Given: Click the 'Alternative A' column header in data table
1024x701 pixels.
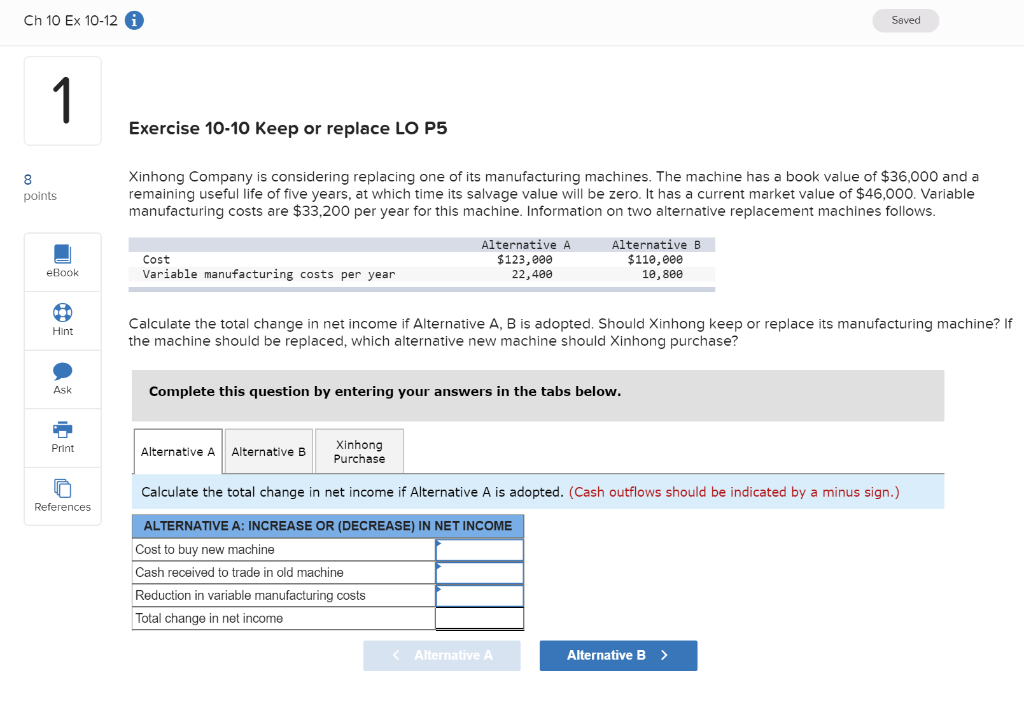Looking at the screenshot, I should [x=526, y=245].
